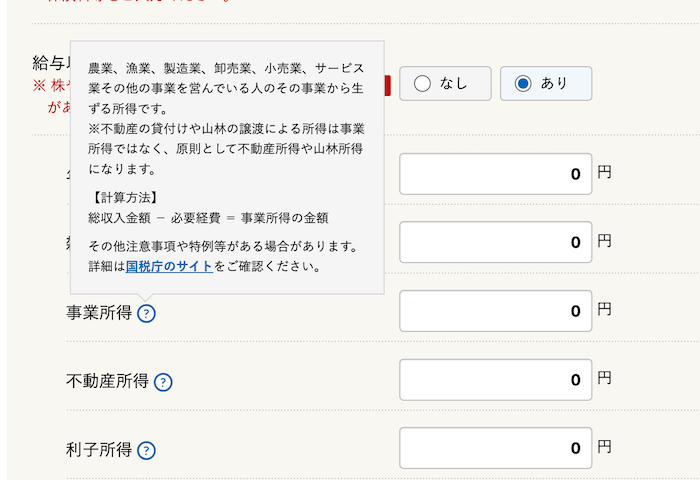Click the help icon next to 事業所得

(x=147, y=313)
